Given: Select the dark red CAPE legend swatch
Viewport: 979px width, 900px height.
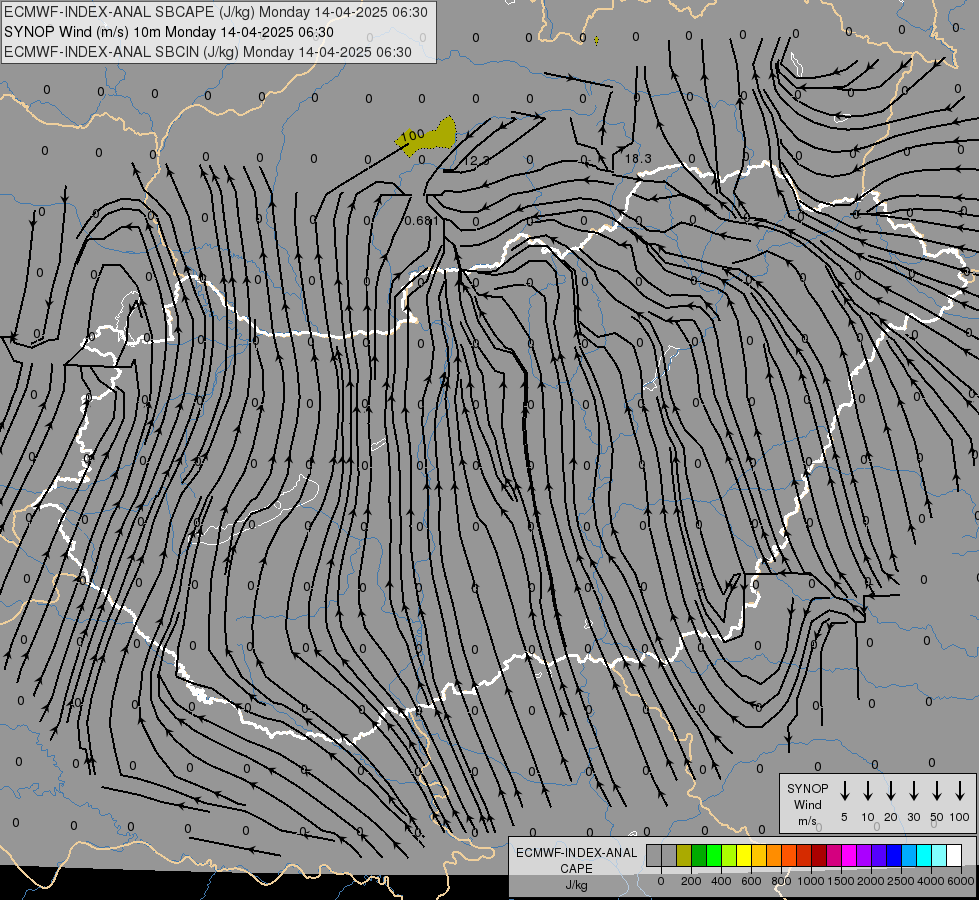Looking at the screenshot, I should 819,856.
